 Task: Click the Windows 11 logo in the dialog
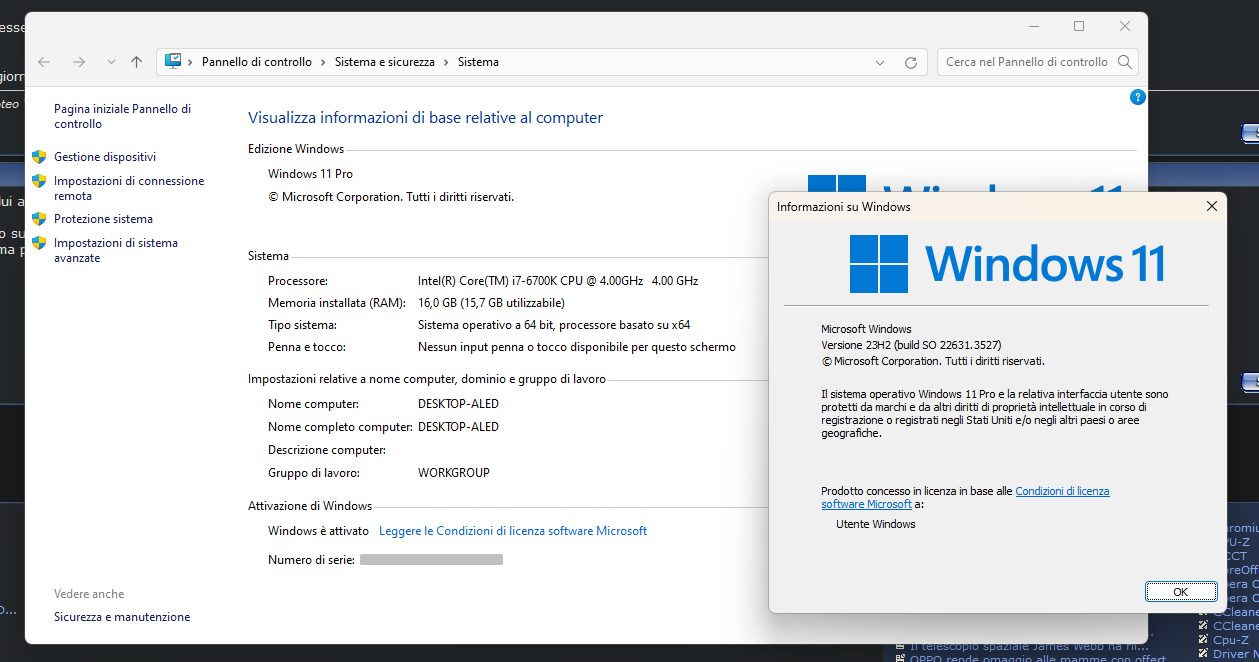tap(1007, 264)
